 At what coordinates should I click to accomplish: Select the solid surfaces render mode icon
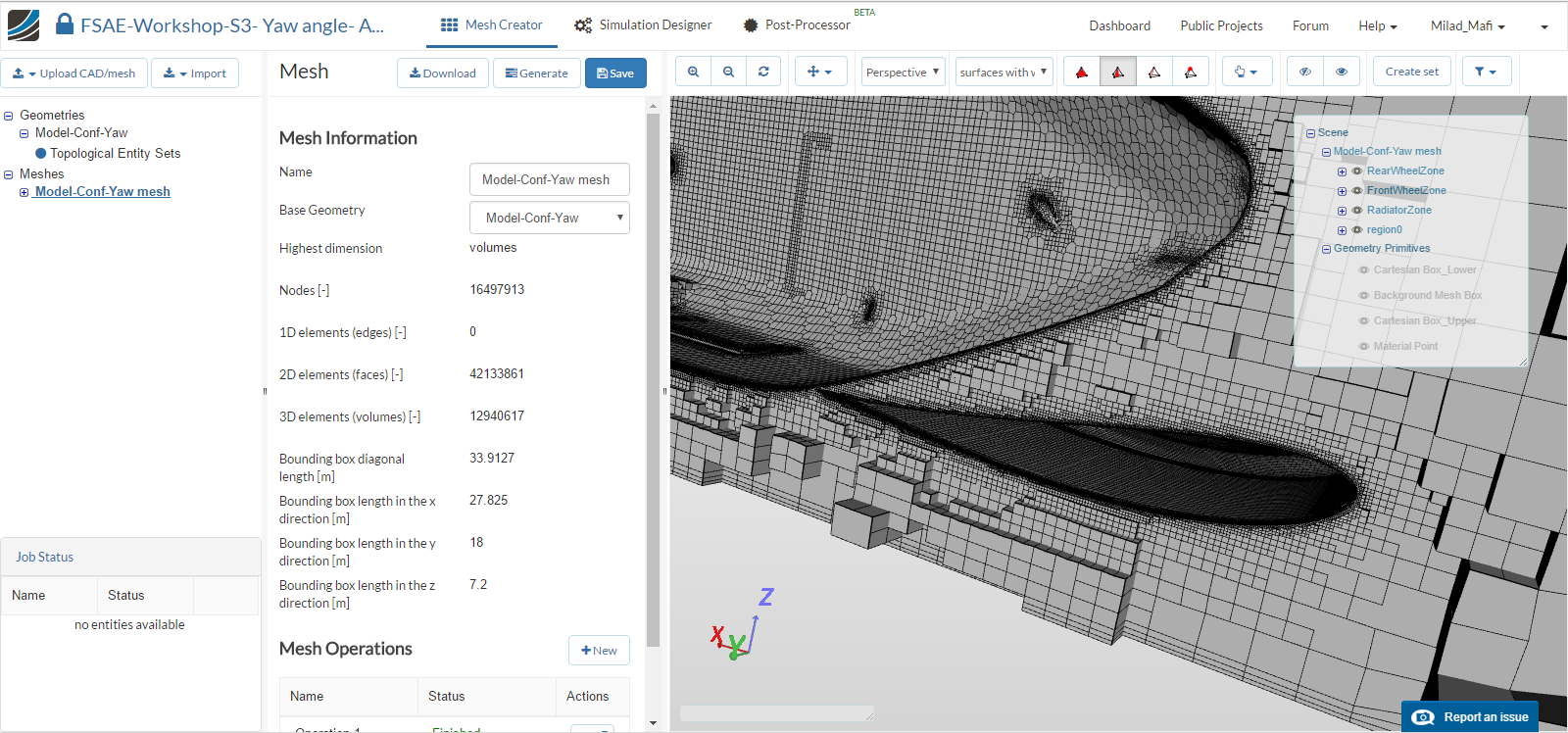(x=1082, y=72)
